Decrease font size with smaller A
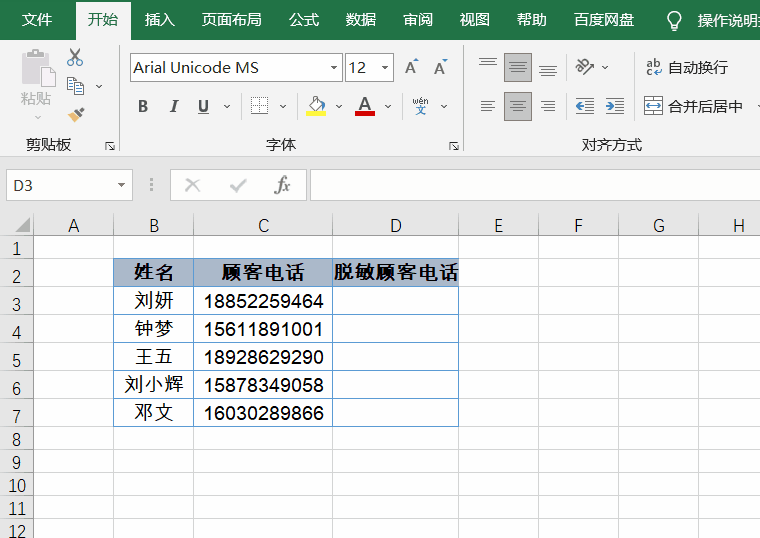 [x=441, y=67]
